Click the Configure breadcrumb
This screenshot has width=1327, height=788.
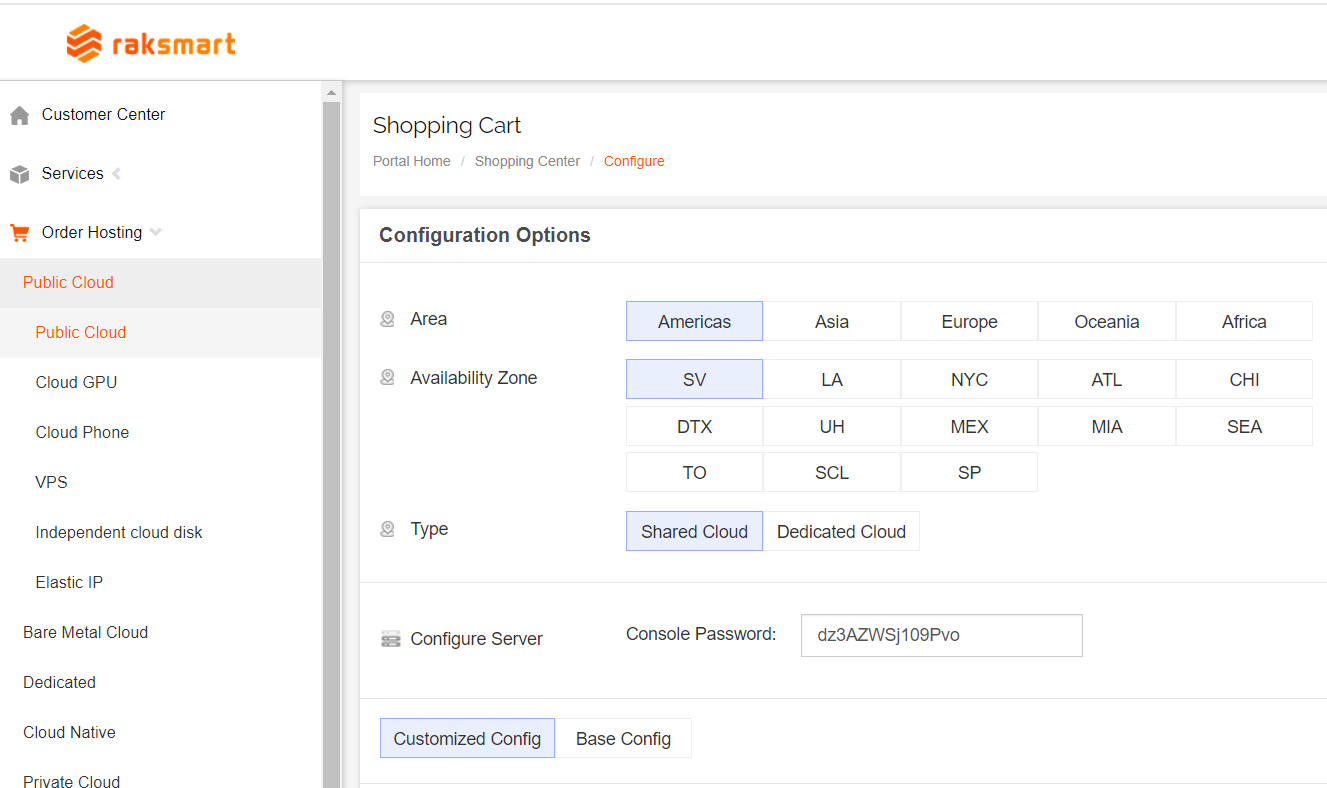pyautogui.click(x=634, y=161)
